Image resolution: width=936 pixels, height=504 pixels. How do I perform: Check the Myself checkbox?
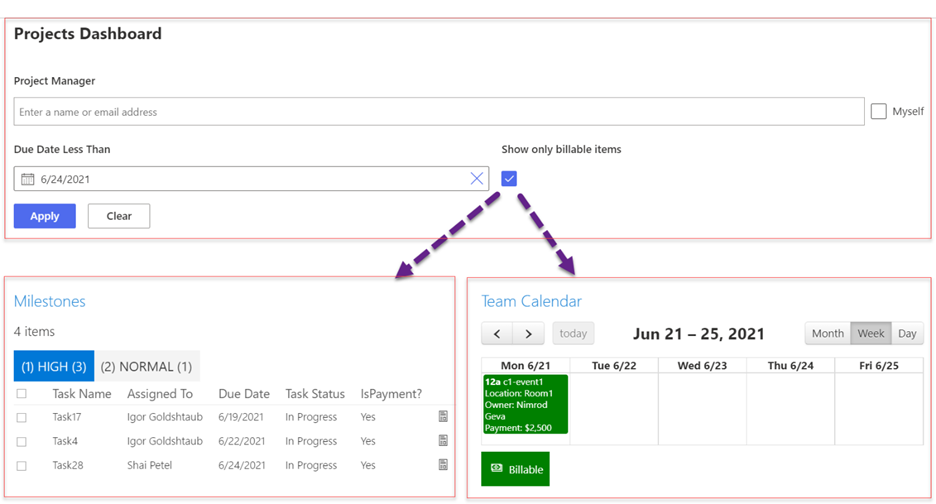click(x=878, y=112)
